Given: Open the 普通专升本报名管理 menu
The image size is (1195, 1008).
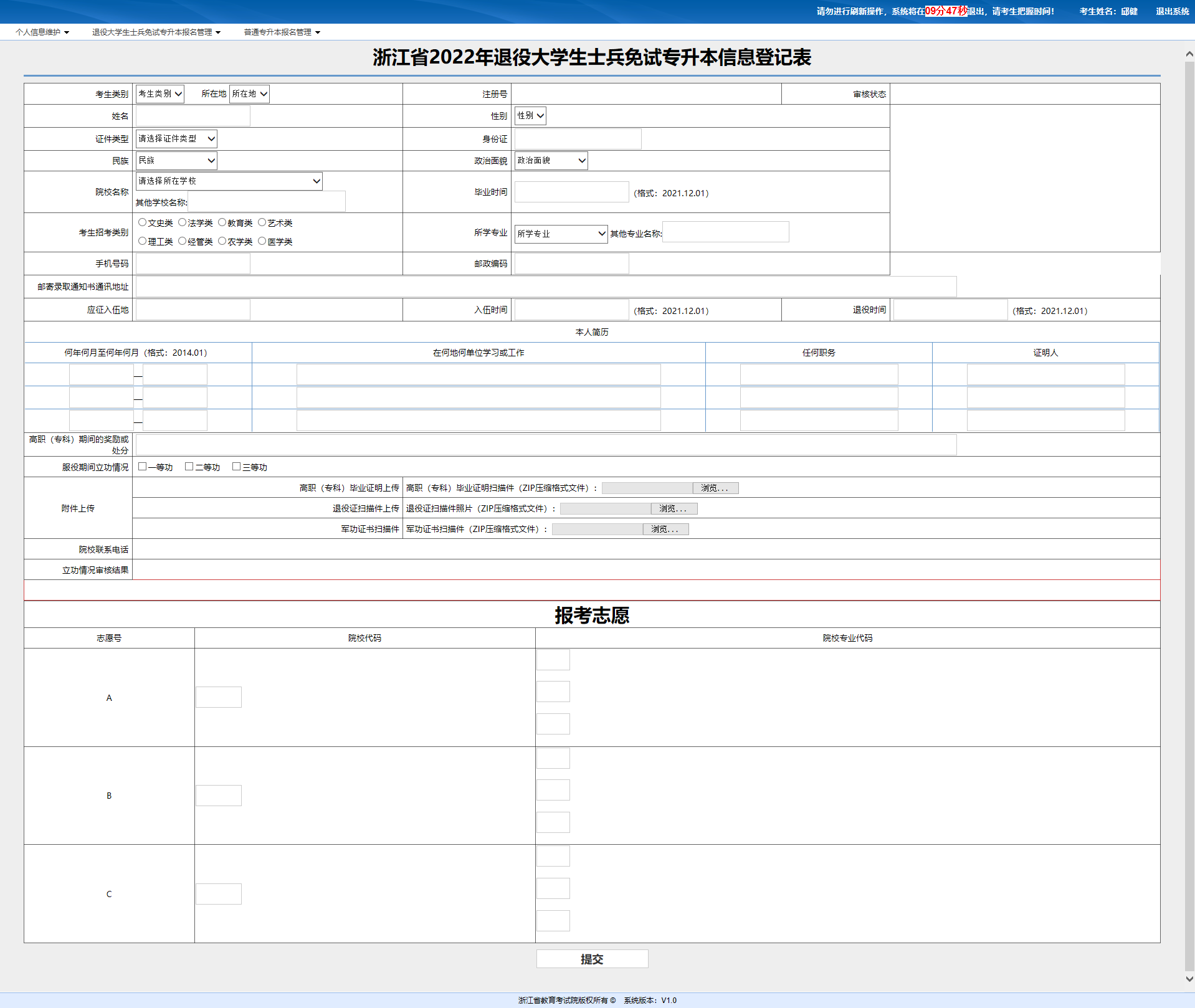Looking at the screenshot, I should 282,32.
